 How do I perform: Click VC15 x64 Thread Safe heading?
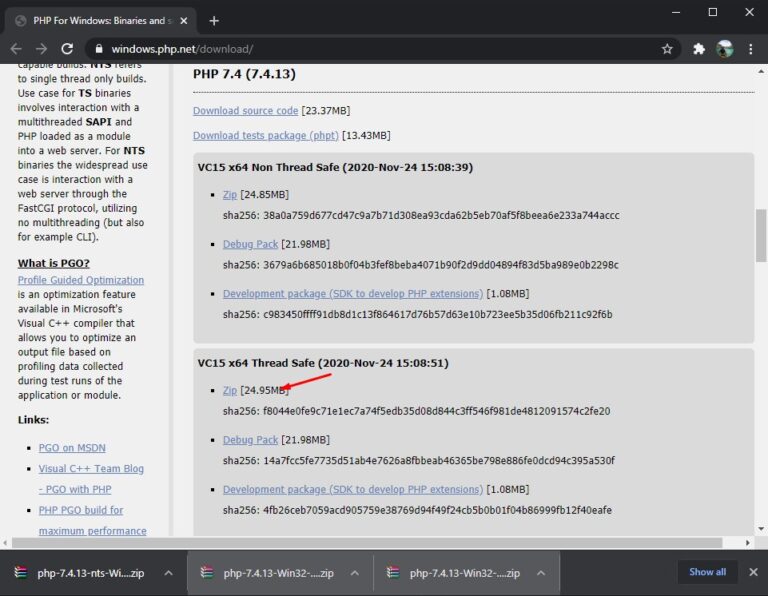click(x=323, y=363)
